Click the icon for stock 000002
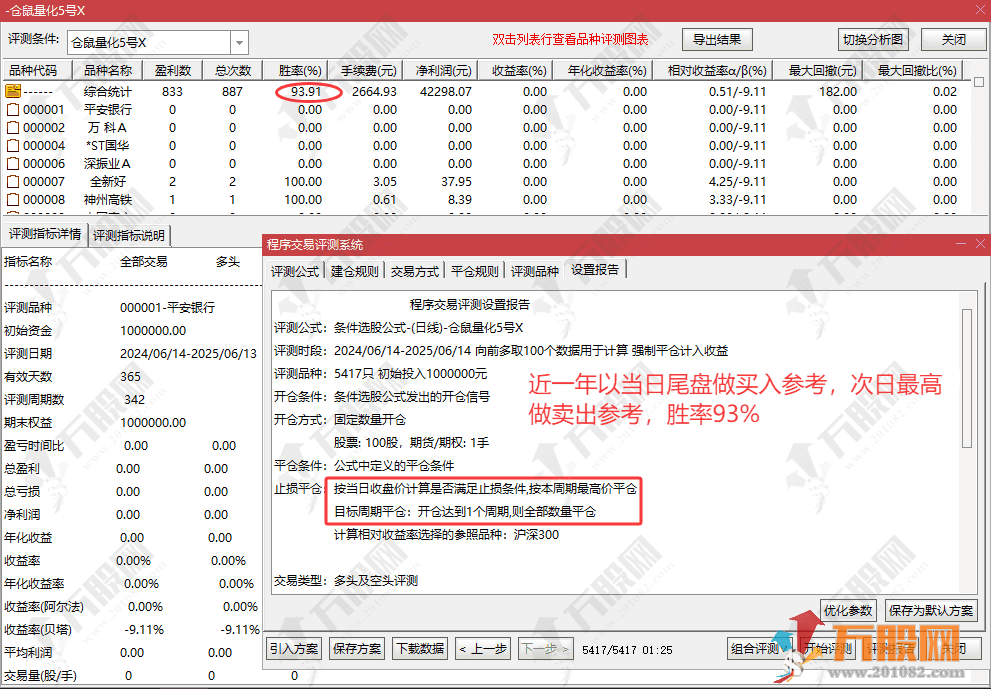991x689 pixels. (x=13, y=127)
